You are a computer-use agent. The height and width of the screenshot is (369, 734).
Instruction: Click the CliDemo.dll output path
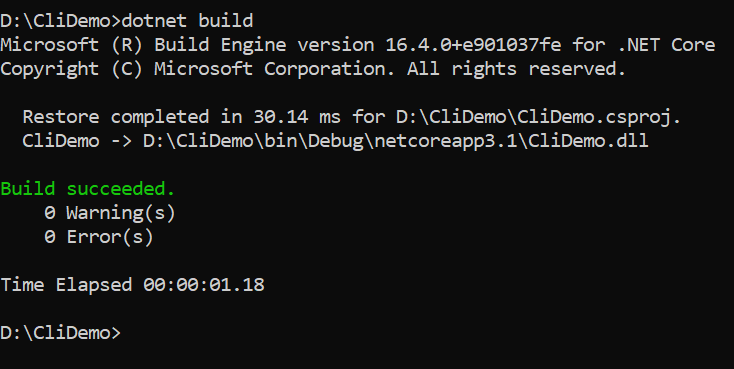(396, 141)
